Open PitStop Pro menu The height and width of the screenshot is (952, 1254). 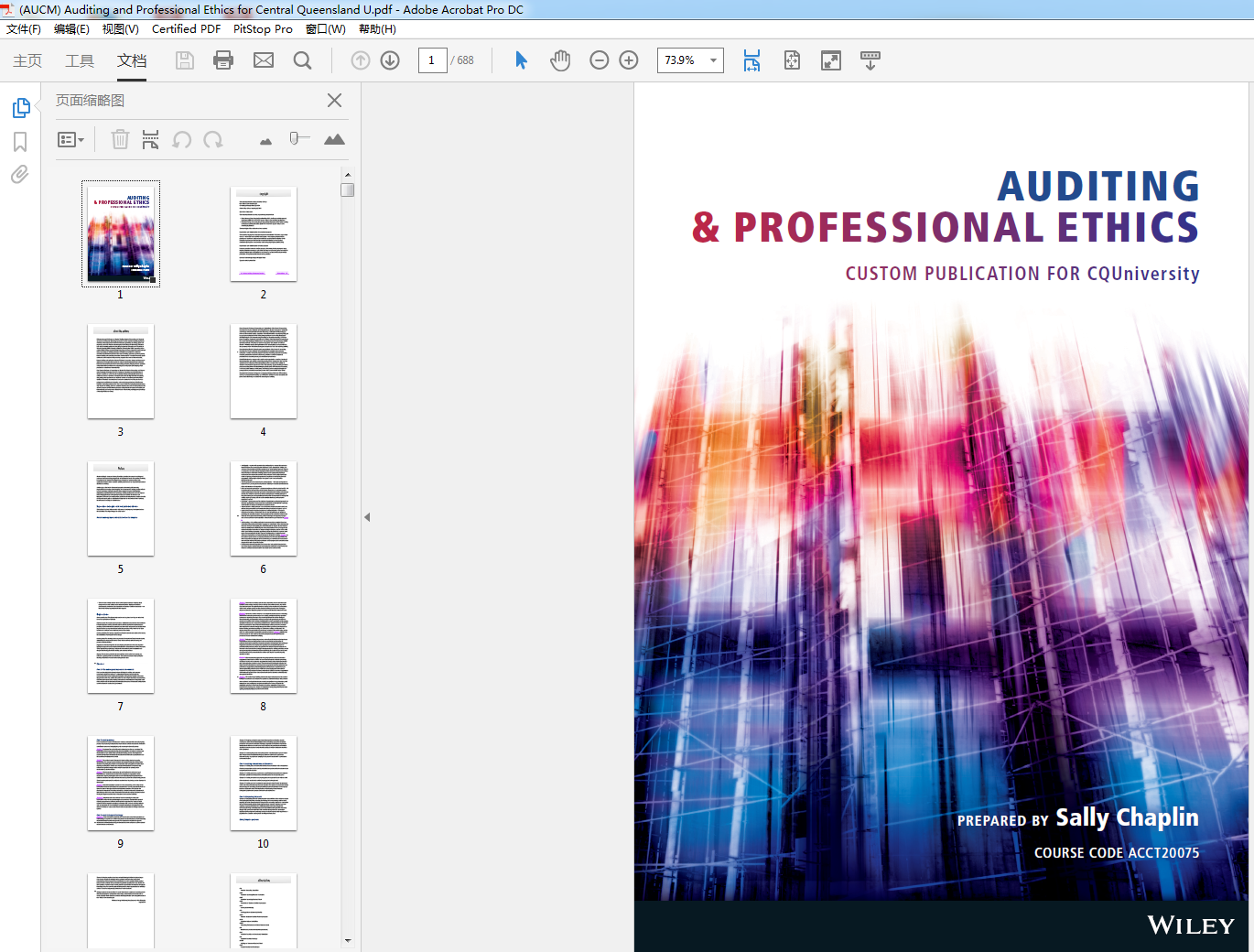[263, 29]
